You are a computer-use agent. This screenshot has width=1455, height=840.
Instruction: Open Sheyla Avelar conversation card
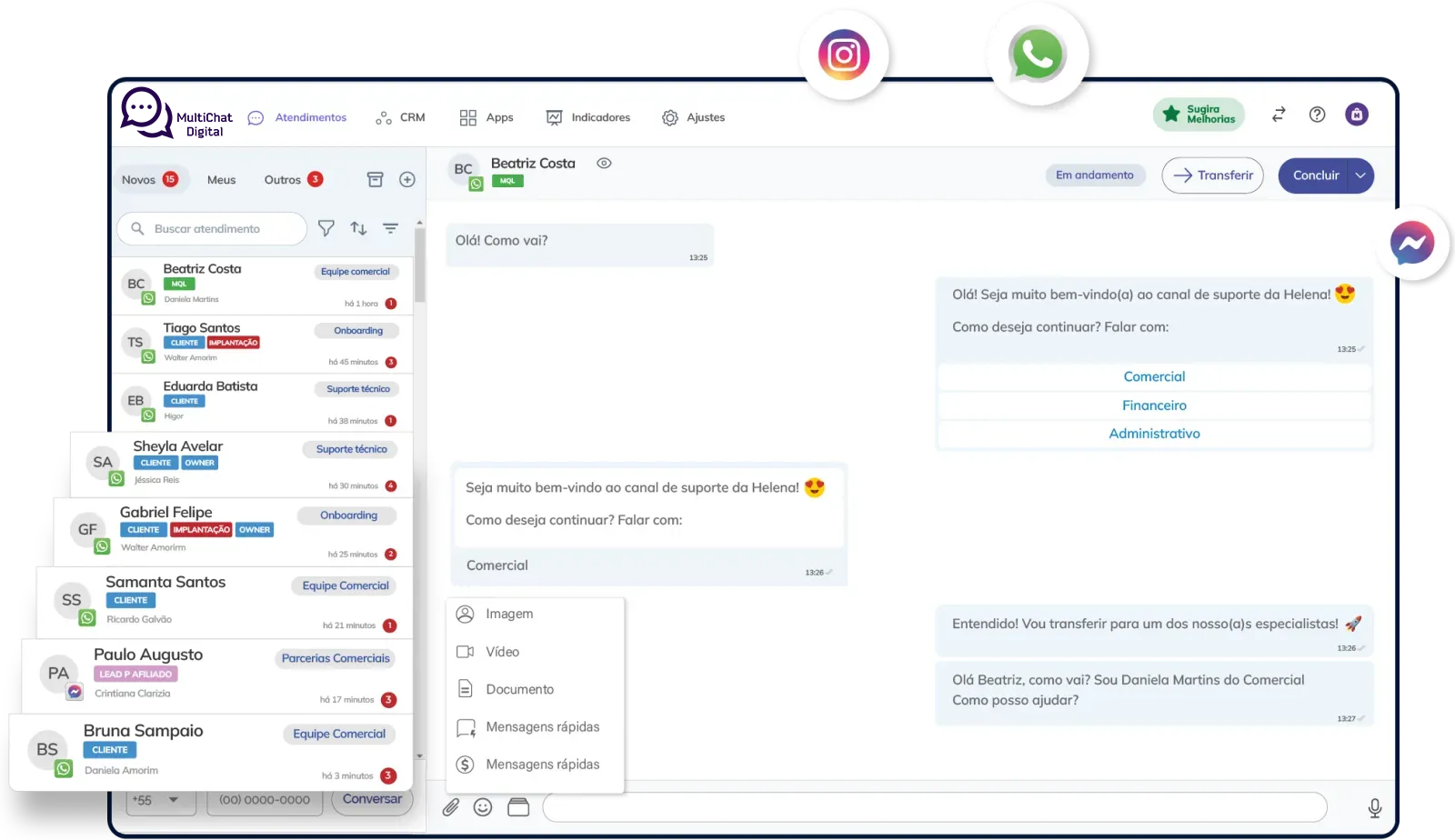(242, 465)
